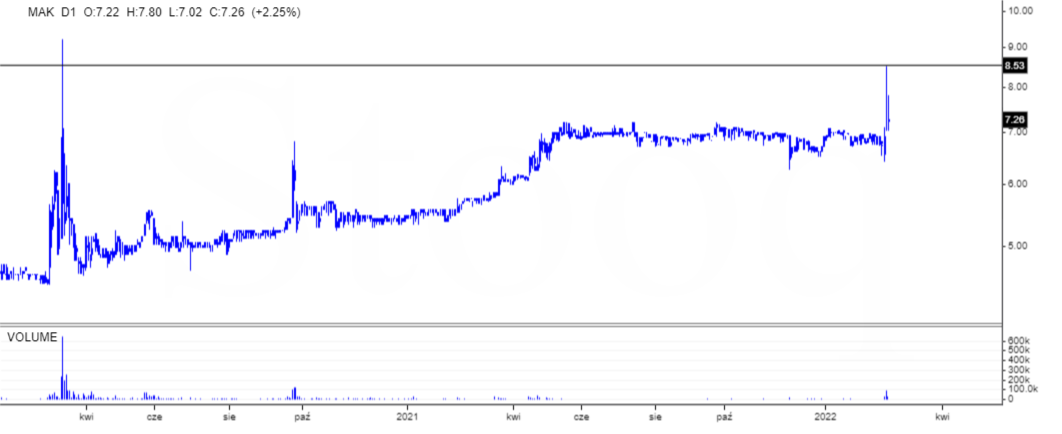Click the 100.0k volume axis label
The height and width of the screenshot is (434, 1062).
pyautogui.click(x=1023, y=389)
